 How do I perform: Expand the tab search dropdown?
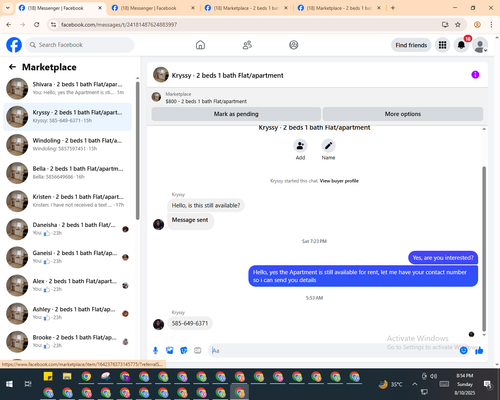click(x=8, y=8)
